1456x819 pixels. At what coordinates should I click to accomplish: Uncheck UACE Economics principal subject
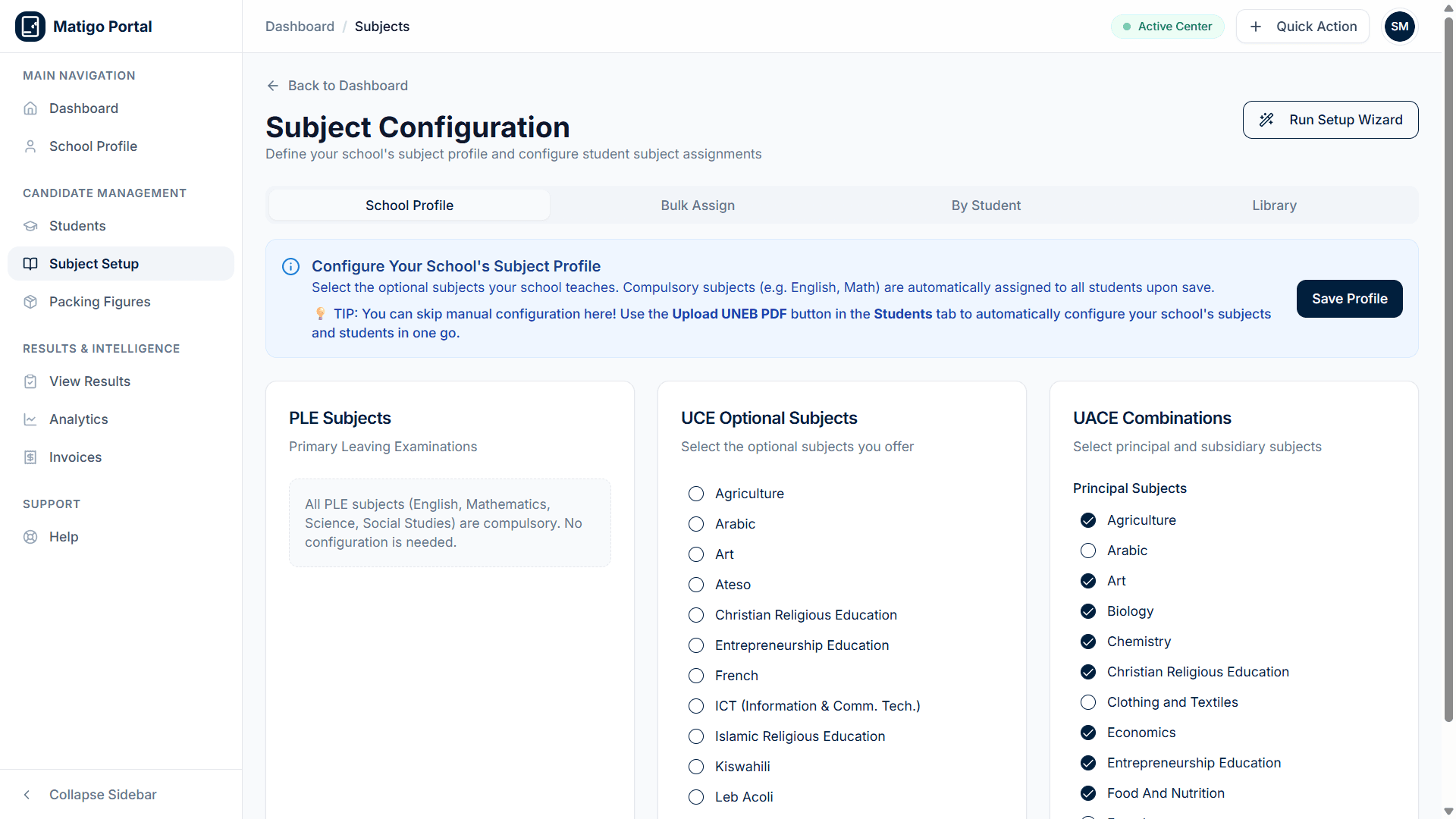pos(1088,733)
